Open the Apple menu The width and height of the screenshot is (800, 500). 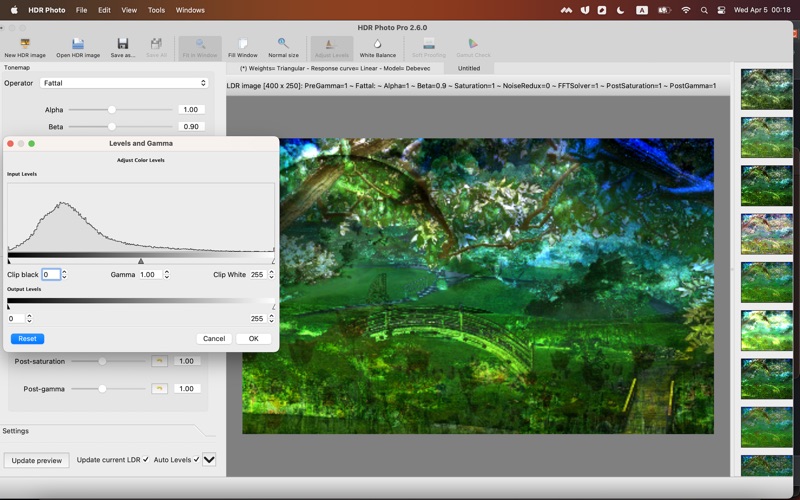coord(14,10)
